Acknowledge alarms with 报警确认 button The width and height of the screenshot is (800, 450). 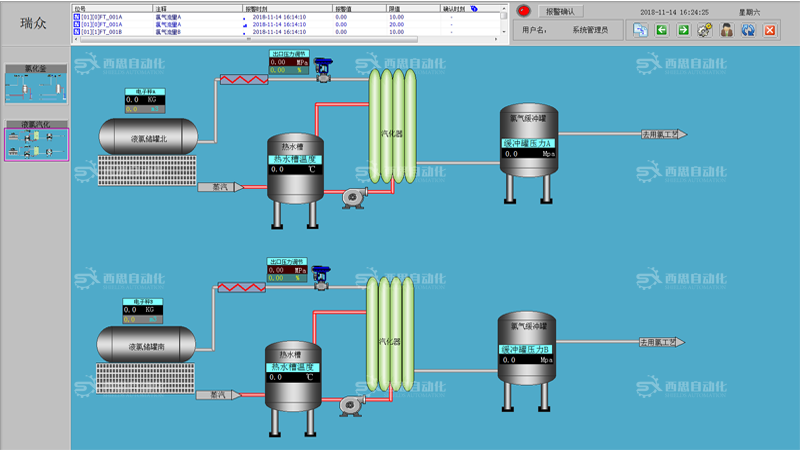(x=560, y=11)
